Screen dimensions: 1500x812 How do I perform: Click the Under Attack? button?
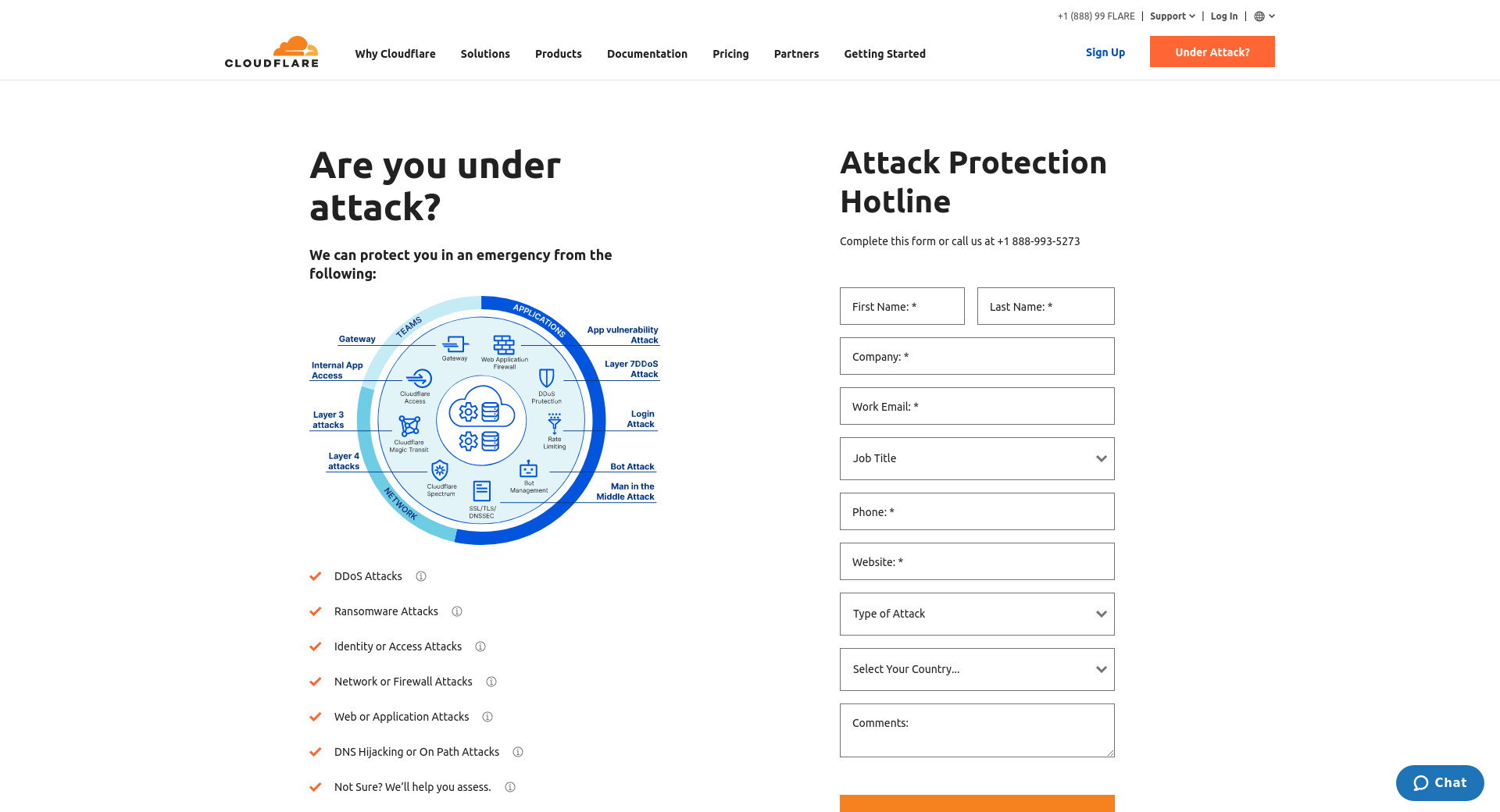point(1212,52)
